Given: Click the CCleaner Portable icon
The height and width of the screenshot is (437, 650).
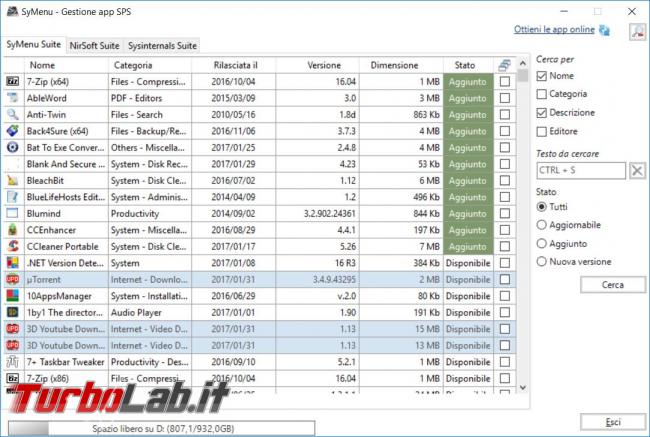Looking at the screenshot, I should point(13,246).
